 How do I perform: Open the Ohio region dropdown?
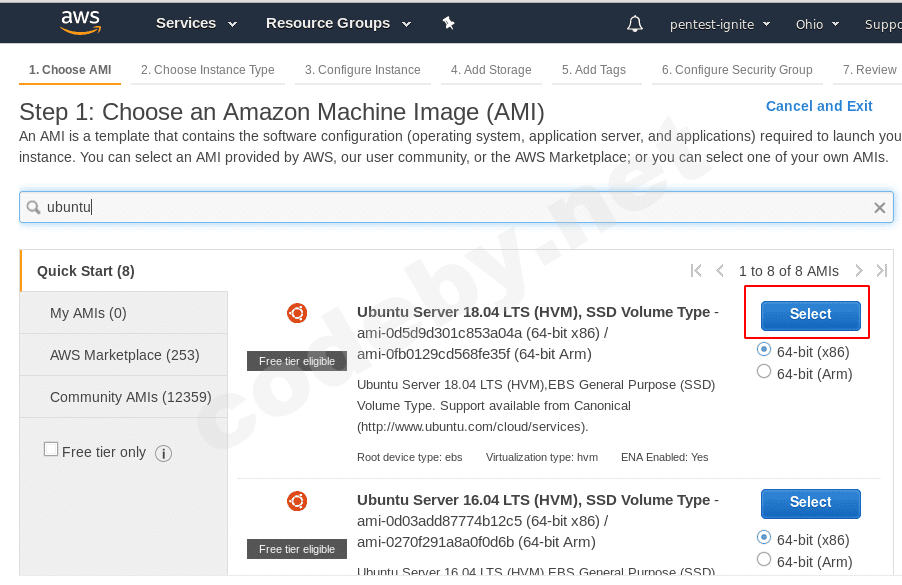817,24
